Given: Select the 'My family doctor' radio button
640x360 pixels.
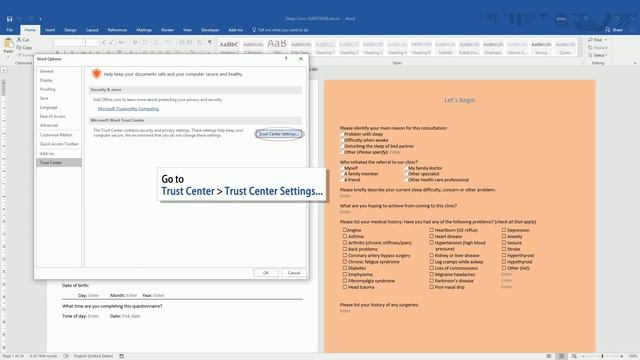Looking at the screenshot, I should (x=406, y=168).
